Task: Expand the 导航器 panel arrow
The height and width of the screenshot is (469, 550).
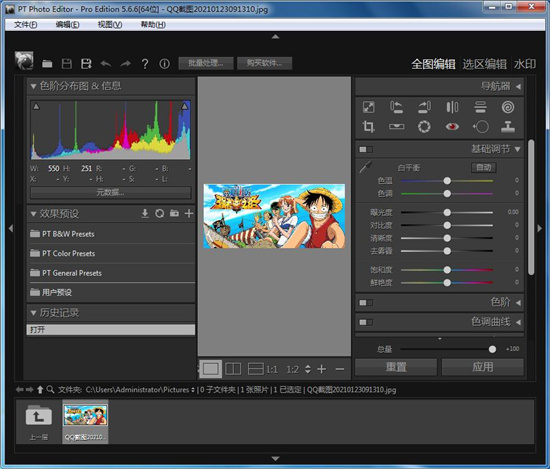Action: click(x=518, y=86)
